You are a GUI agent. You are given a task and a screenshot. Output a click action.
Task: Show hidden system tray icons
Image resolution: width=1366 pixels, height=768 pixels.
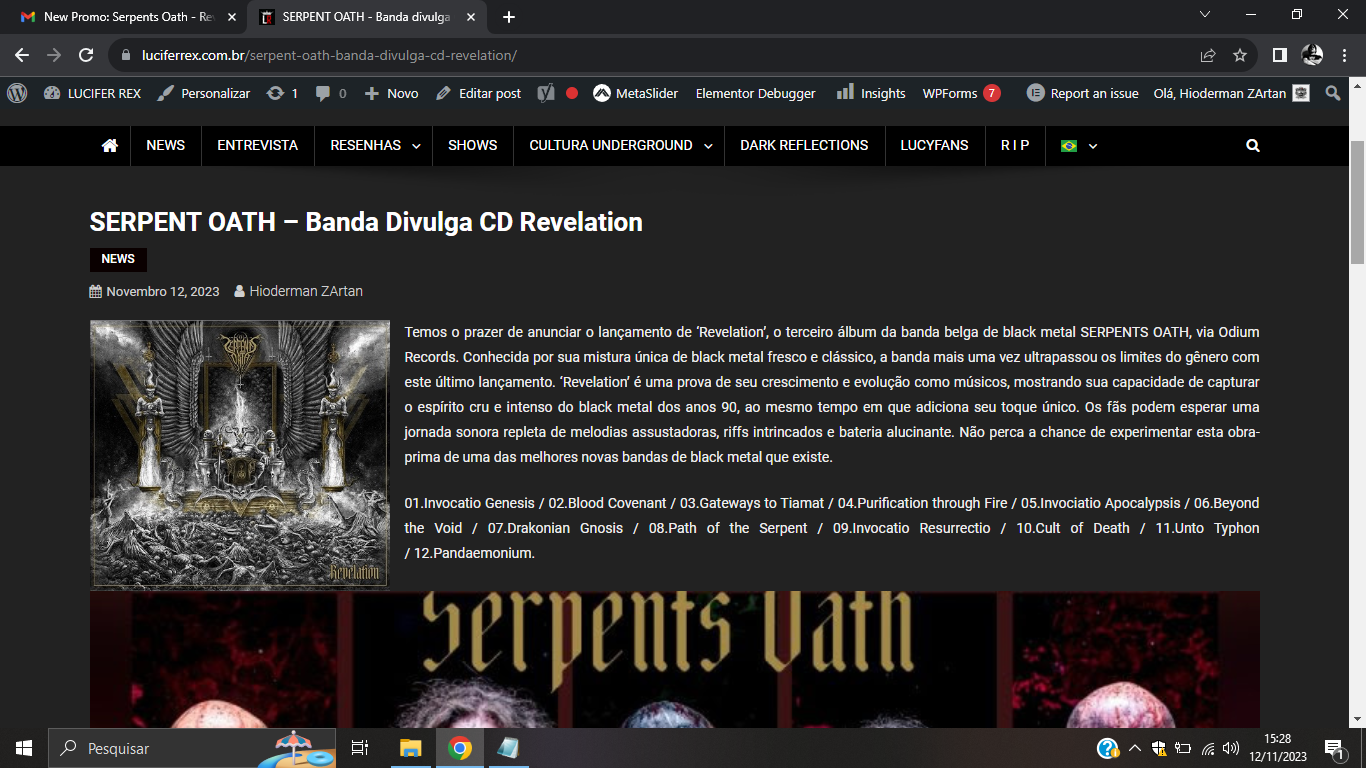pyautogui.click(x=1135, y=748)
